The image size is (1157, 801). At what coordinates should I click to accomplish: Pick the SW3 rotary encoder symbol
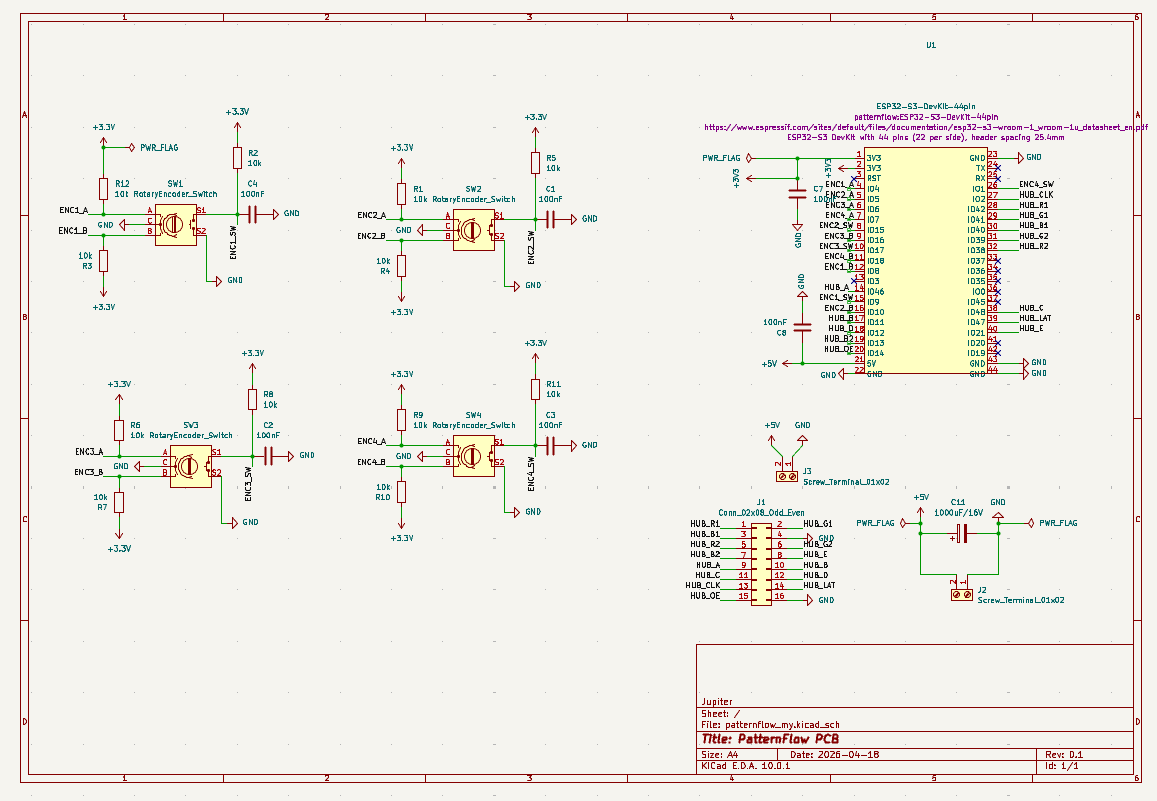click(190, 465)
